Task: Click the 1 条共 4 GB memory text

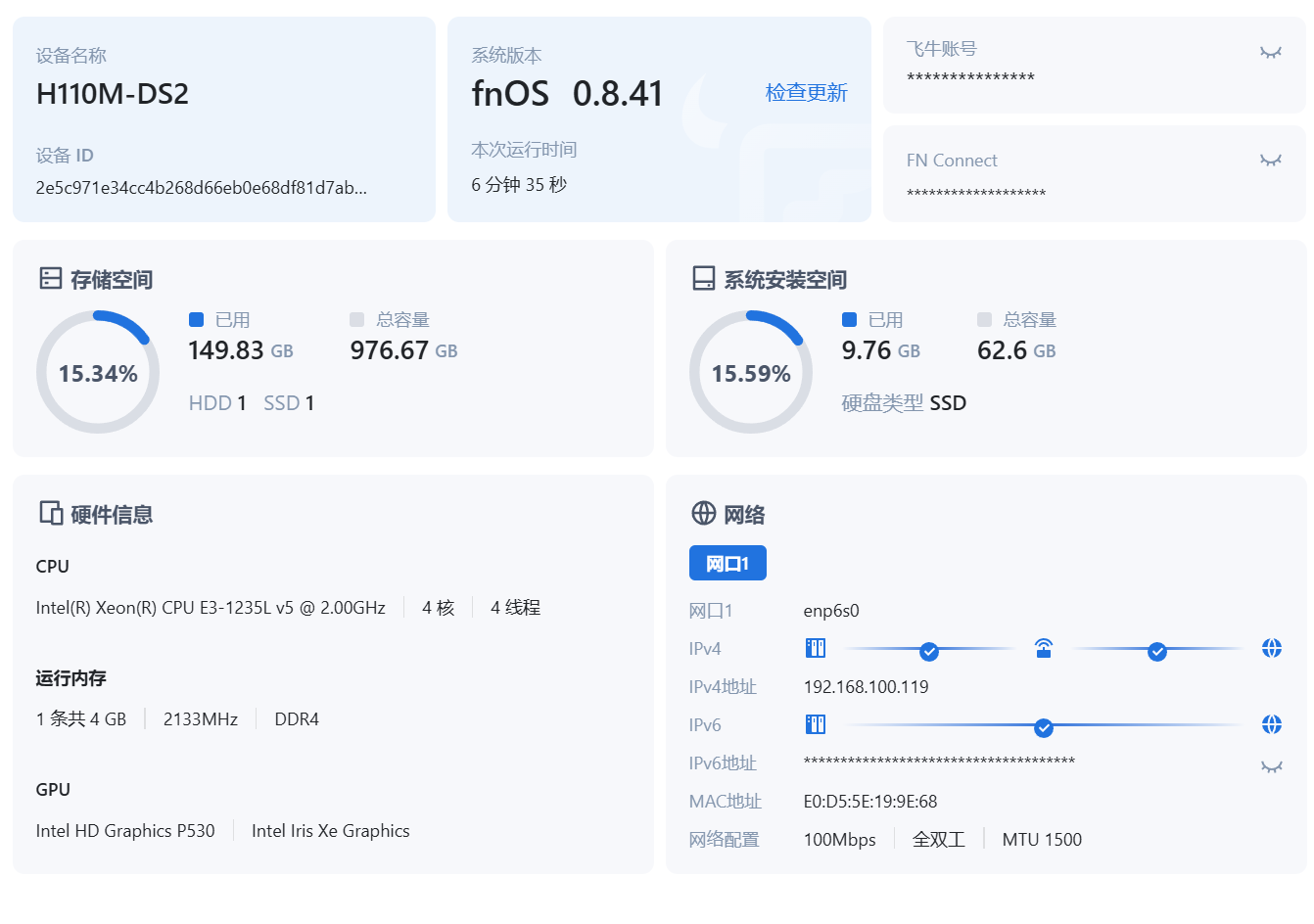Action: [81, 719]
